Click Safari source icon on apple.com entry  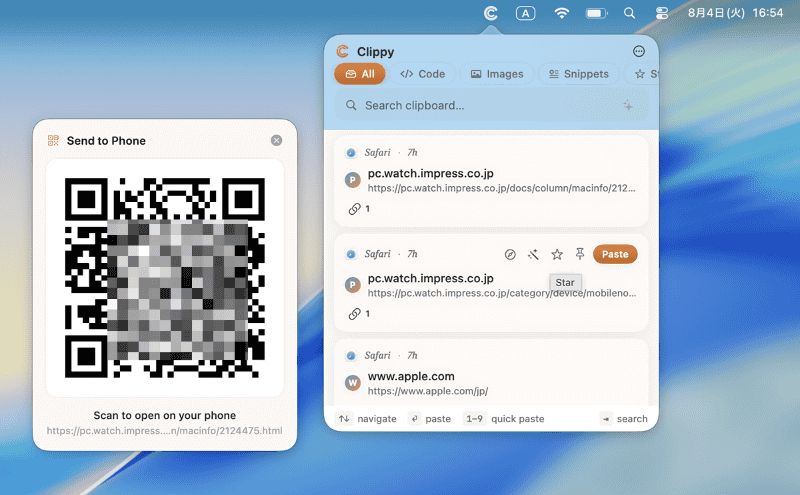(x=351, y=356)
